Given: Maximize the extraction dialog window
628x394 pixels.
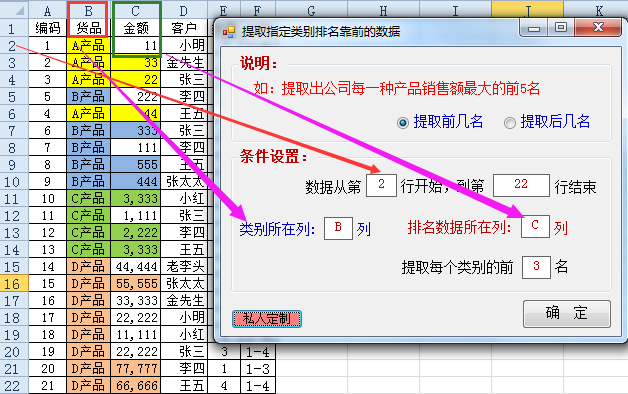Looking at the screenshot, I should 561,28.
